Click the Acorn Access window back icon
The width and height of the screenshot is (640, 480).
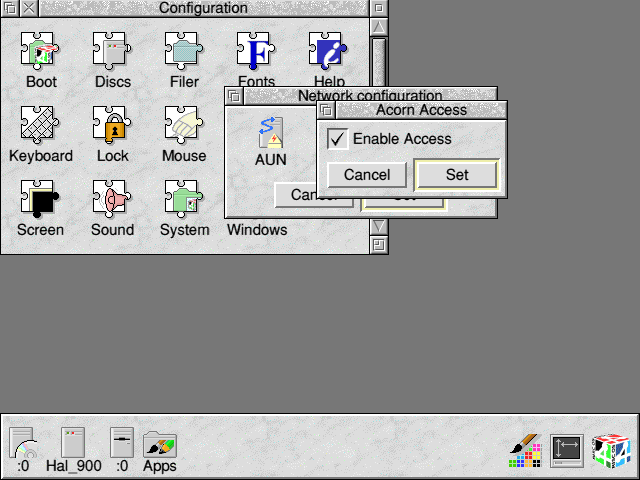(x=326, y=110)
